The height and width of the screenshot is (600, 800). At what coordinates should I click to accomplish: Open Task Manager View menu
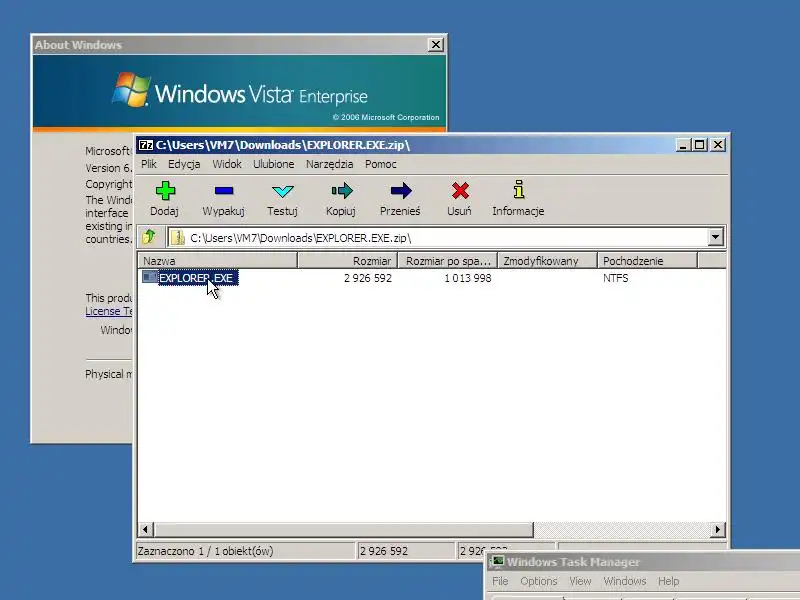tap(580, 581)
